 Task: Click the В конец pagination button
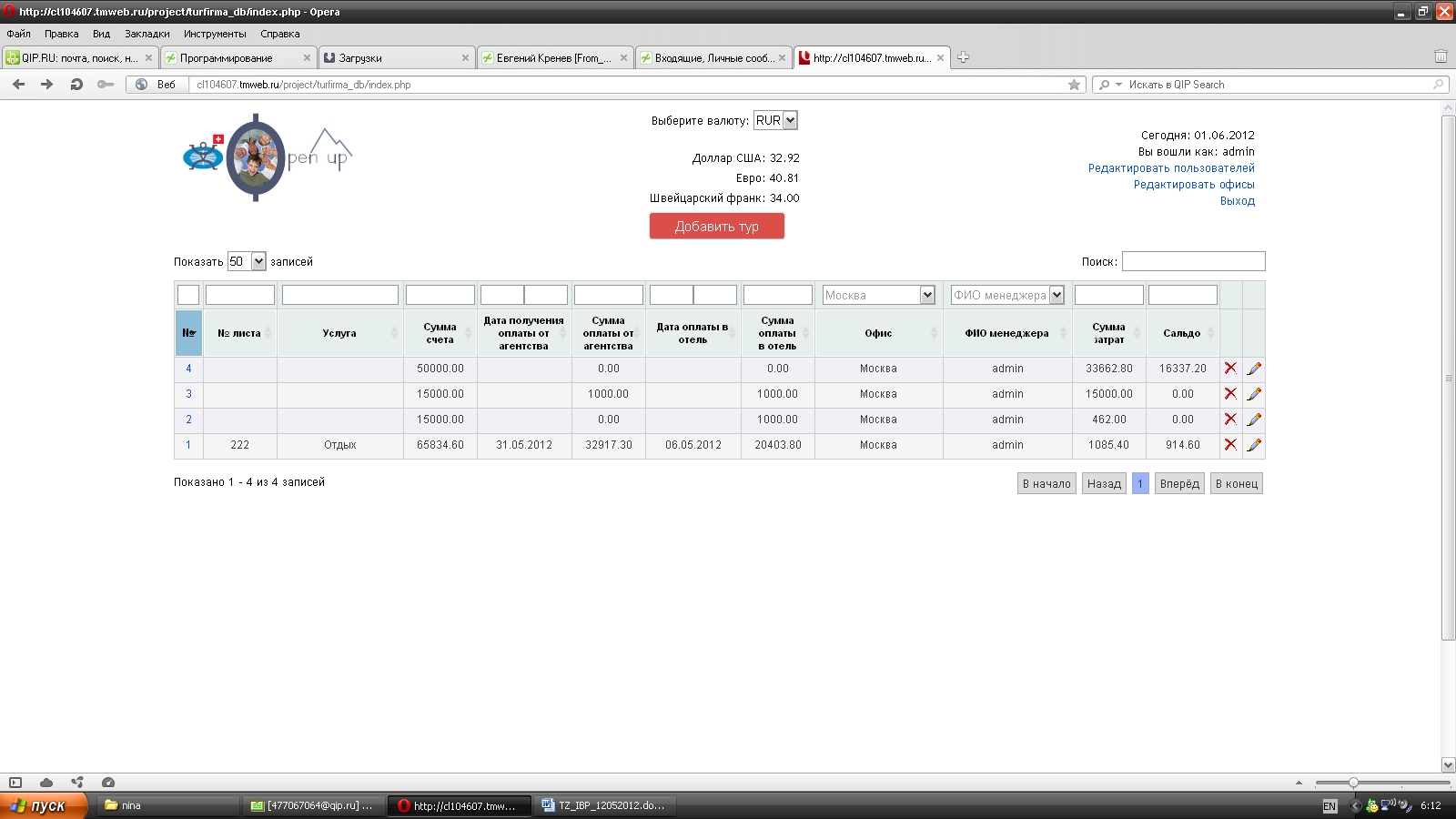click(x=1237, y=484)
